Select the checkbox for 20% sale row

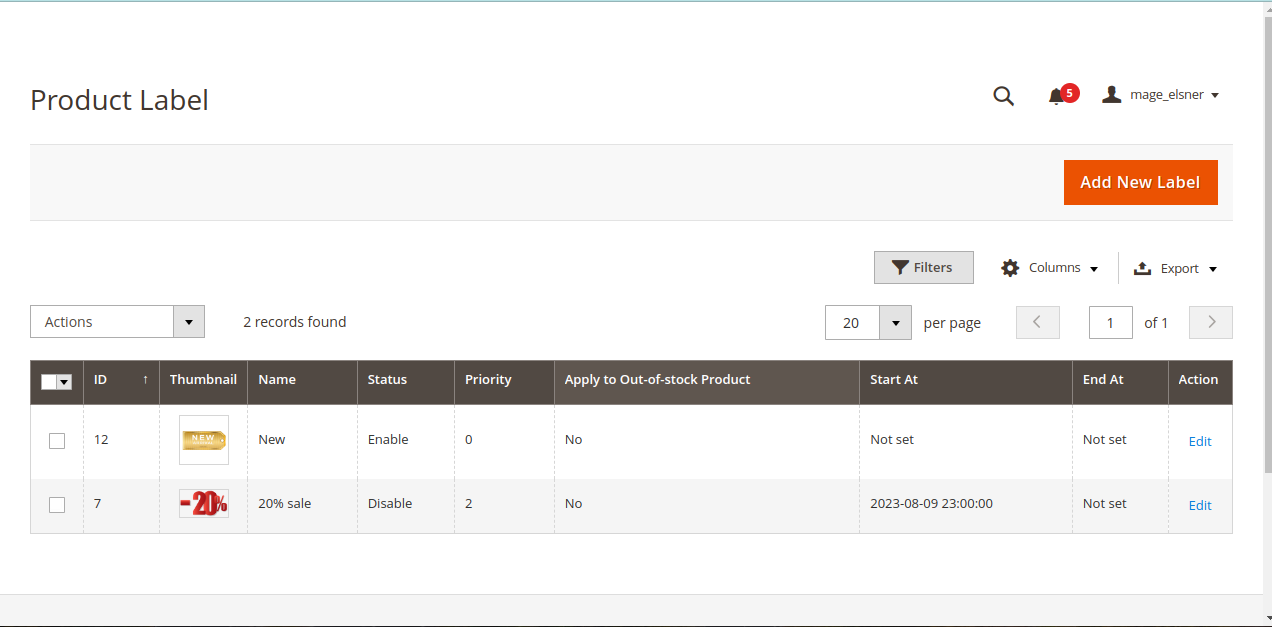(57, 505)
